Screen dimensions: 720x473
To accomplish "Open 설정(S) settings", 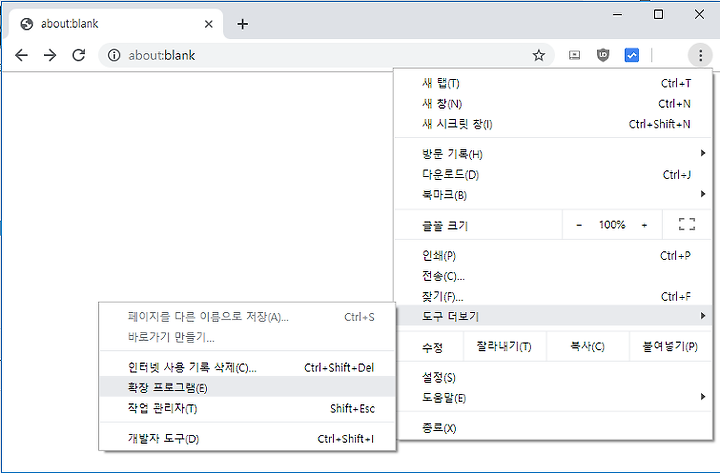I will (553, 377).
